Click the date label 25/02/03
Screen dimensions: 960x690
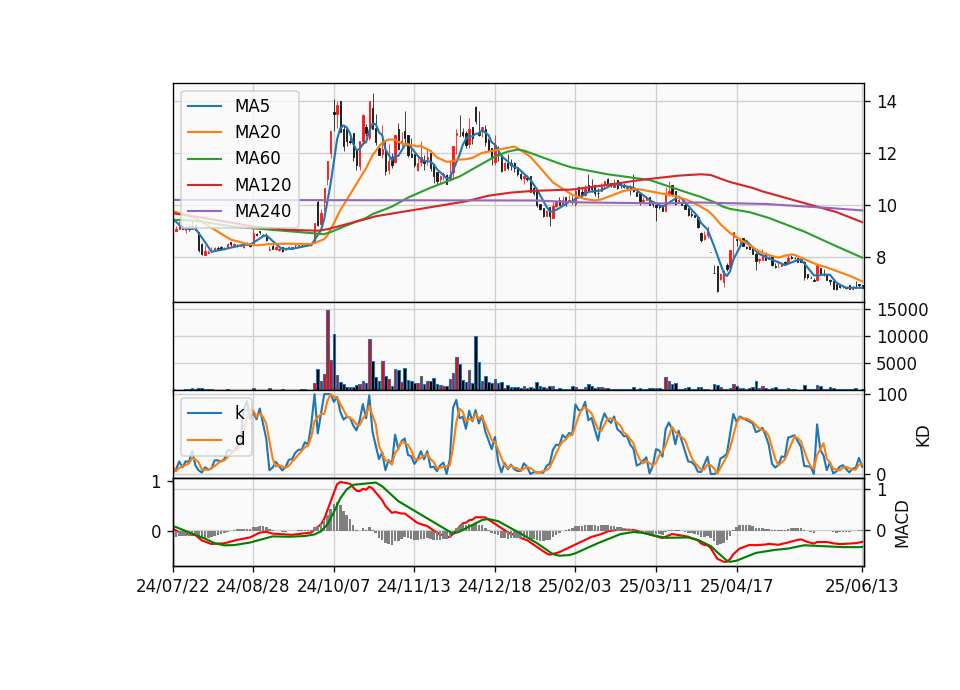(575, 586)
